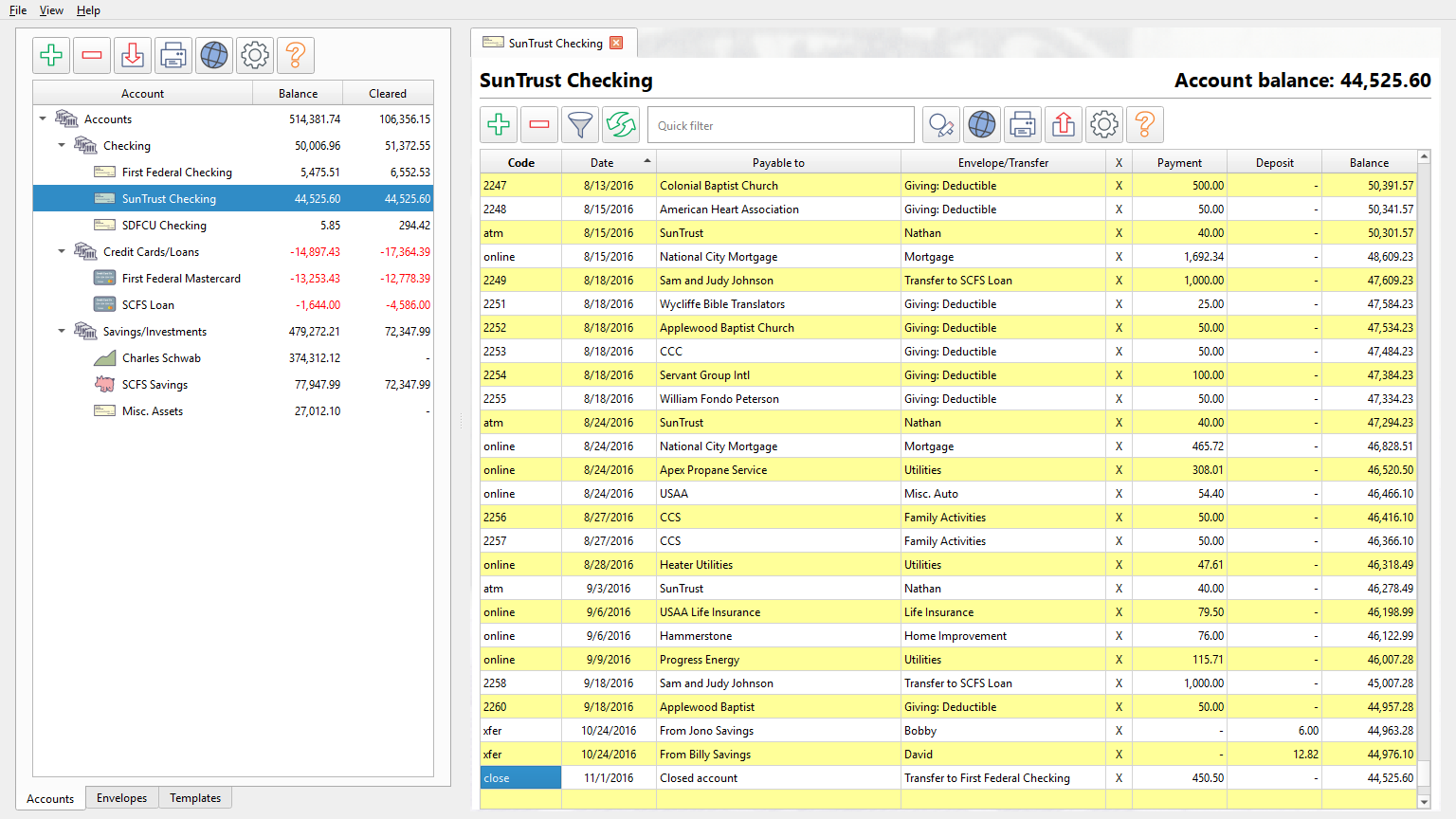1456x819 pixels.
Task: Sort the register by the Payable to column
Action: point(778,162)
